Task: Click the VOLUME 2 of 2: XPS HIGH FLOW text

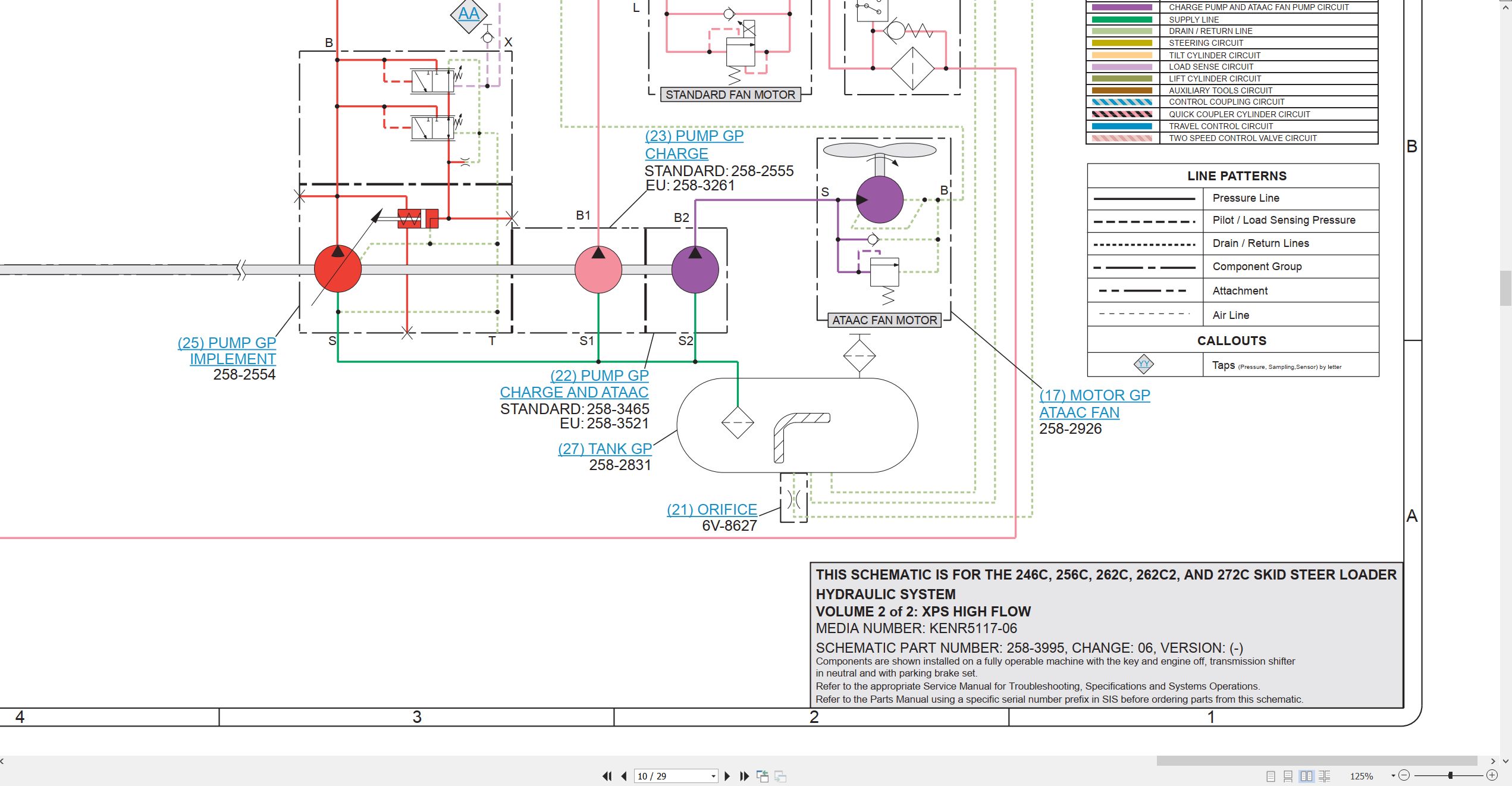Action: 923,612
